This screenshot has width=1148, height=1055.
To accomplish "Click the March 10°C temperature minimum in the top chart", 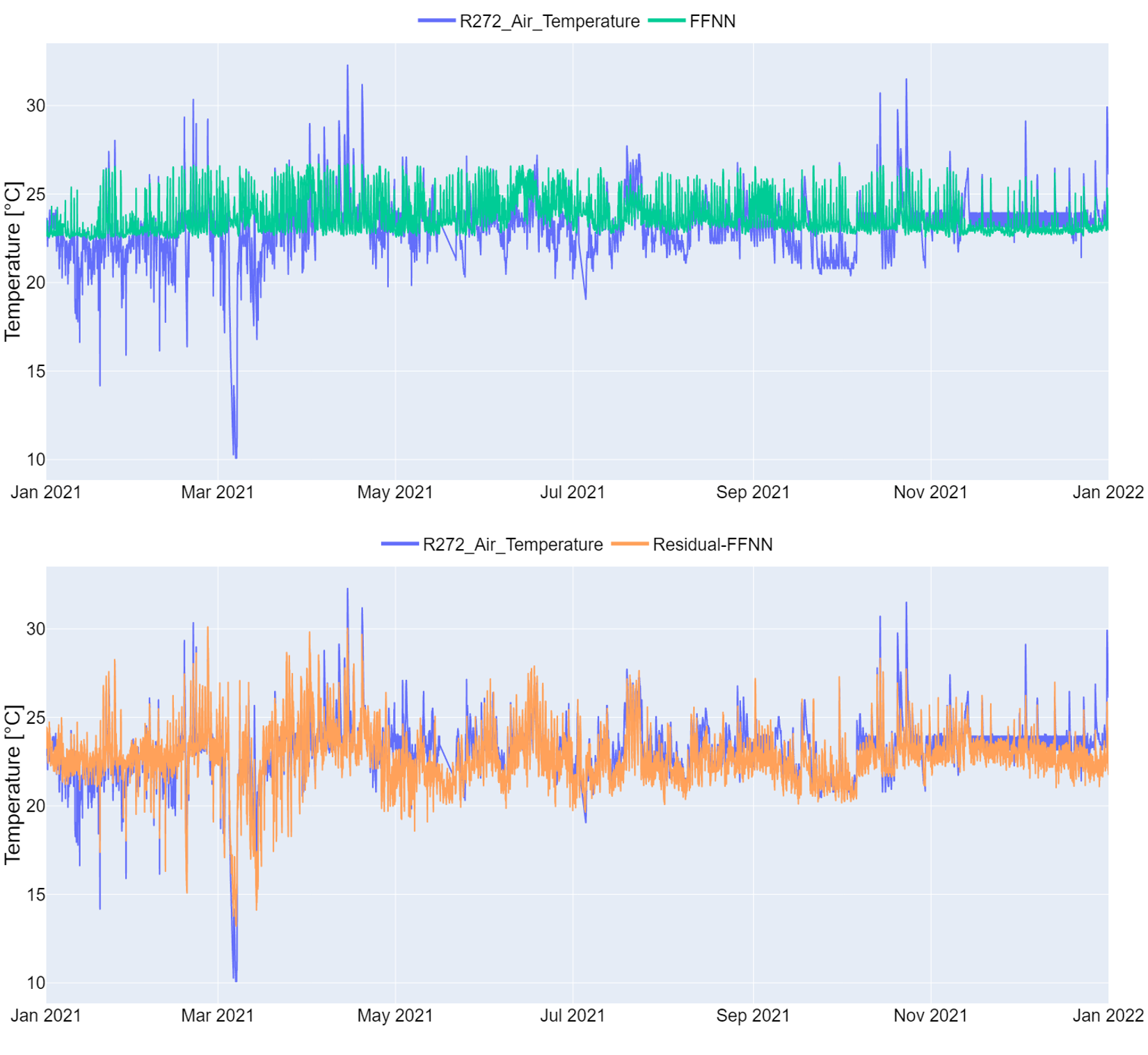I will coord(236,457).
